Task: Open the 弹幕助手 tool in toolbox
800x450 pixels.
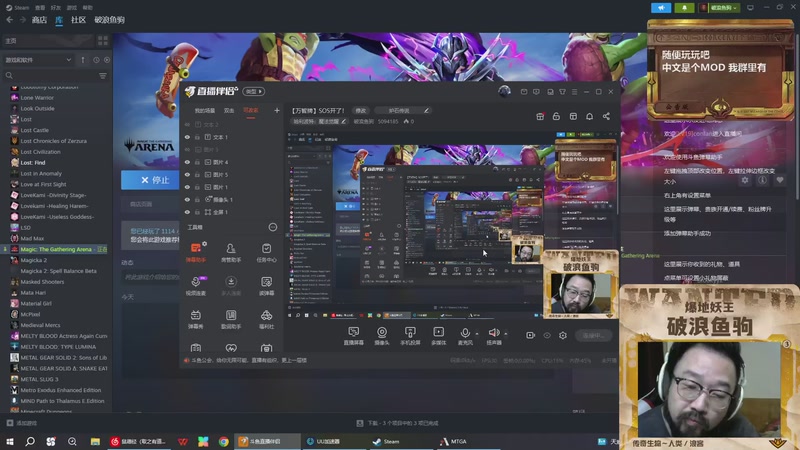Action: tap(195, 253)
